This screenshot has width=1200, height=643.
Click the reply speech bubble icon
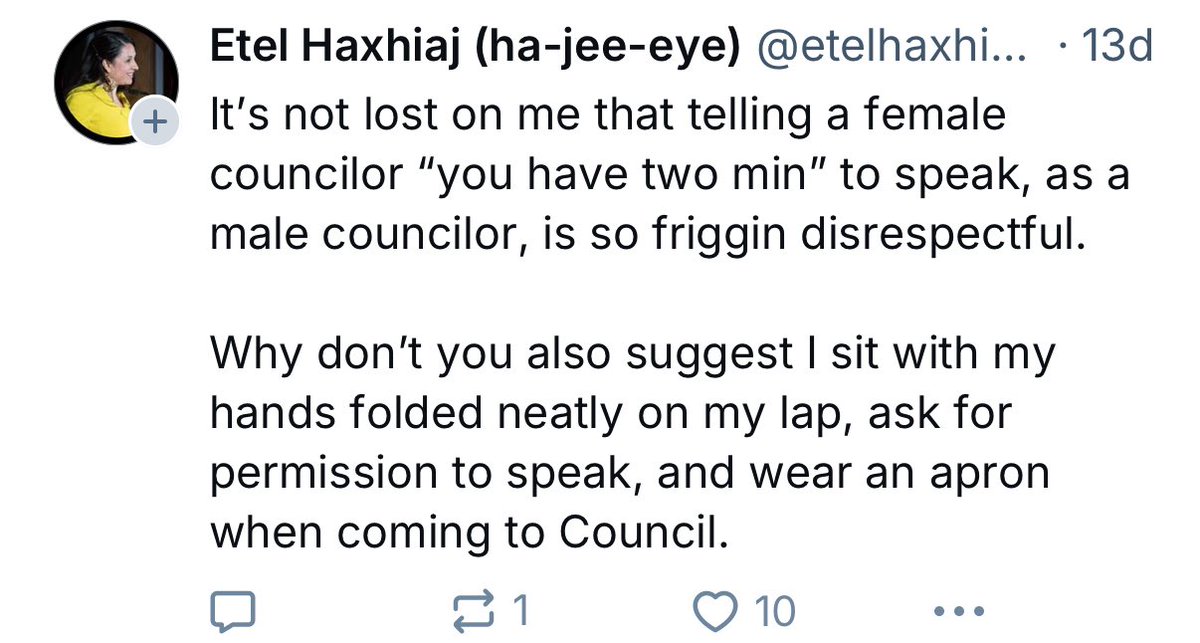click(234, 609)
